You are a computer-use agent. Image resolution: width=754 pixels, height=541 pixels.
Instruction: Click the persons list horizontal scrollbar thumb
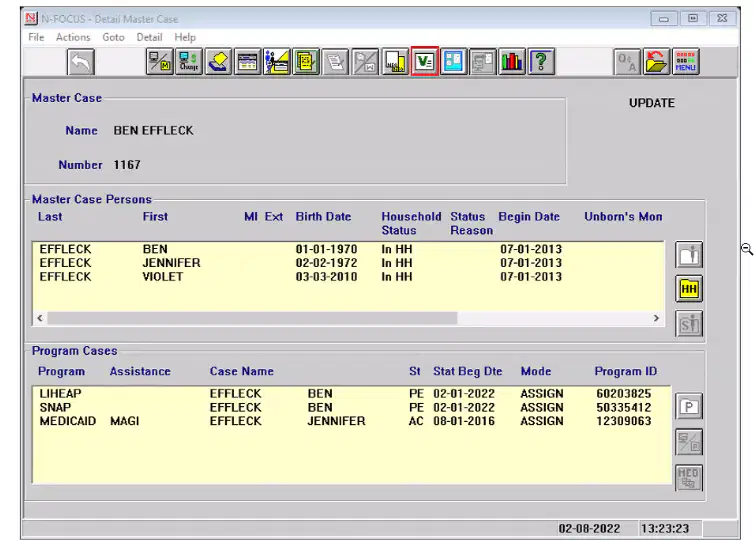coord(252,318)
